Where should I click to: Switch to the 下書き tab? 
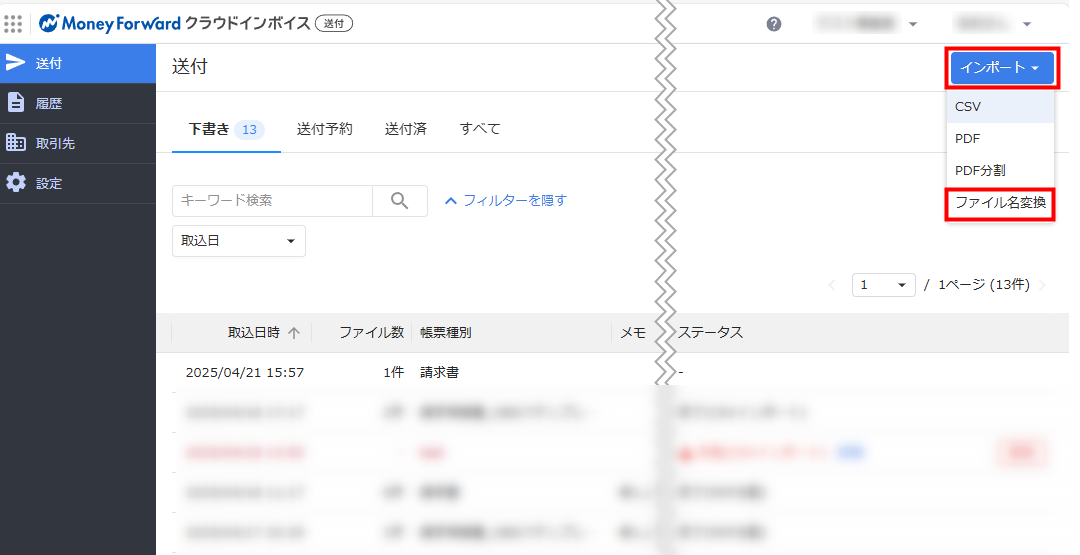tap(226, 129)
